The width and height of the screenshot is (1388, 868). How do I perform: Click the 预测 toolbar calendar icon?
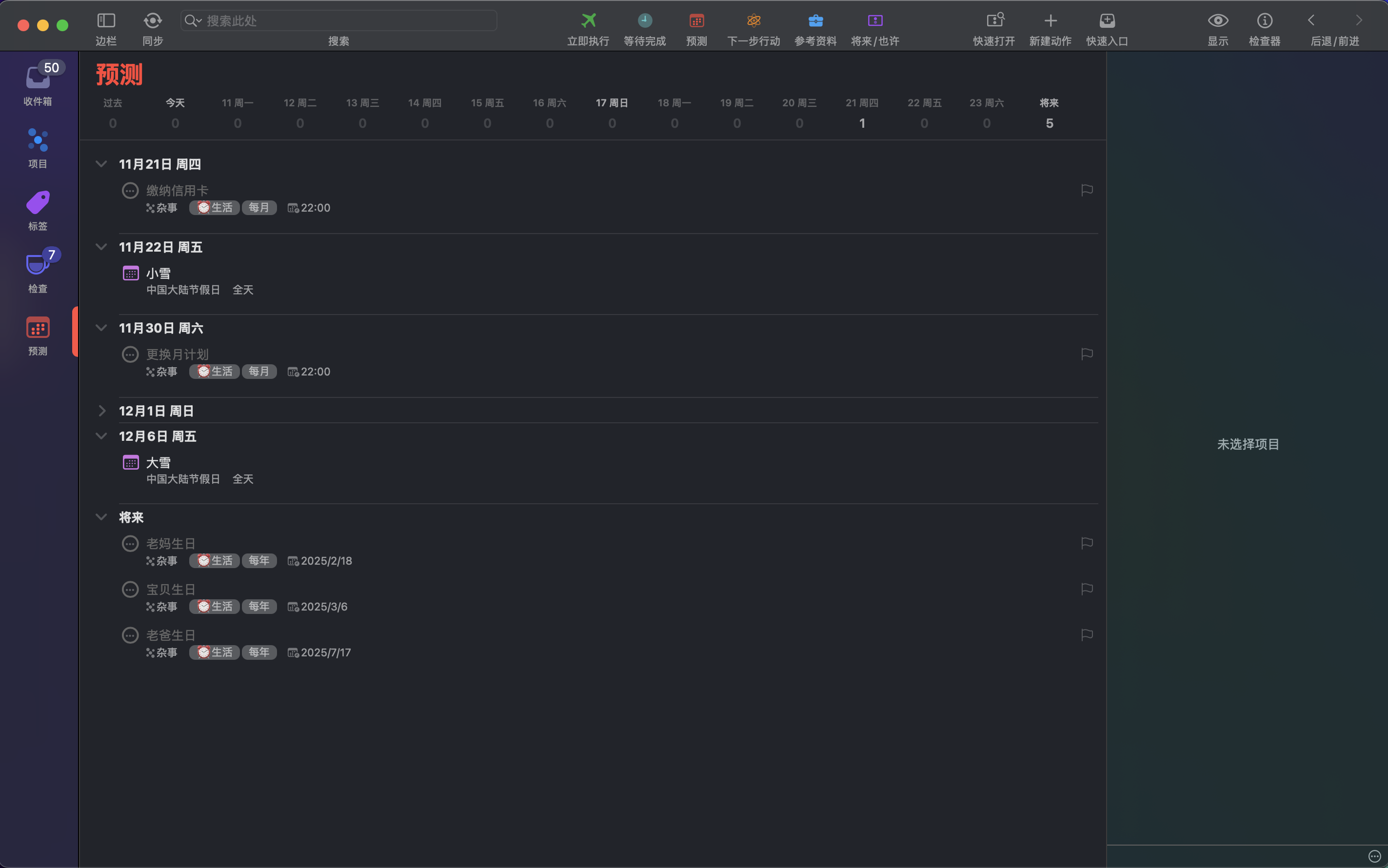click(x=696, y=20)
